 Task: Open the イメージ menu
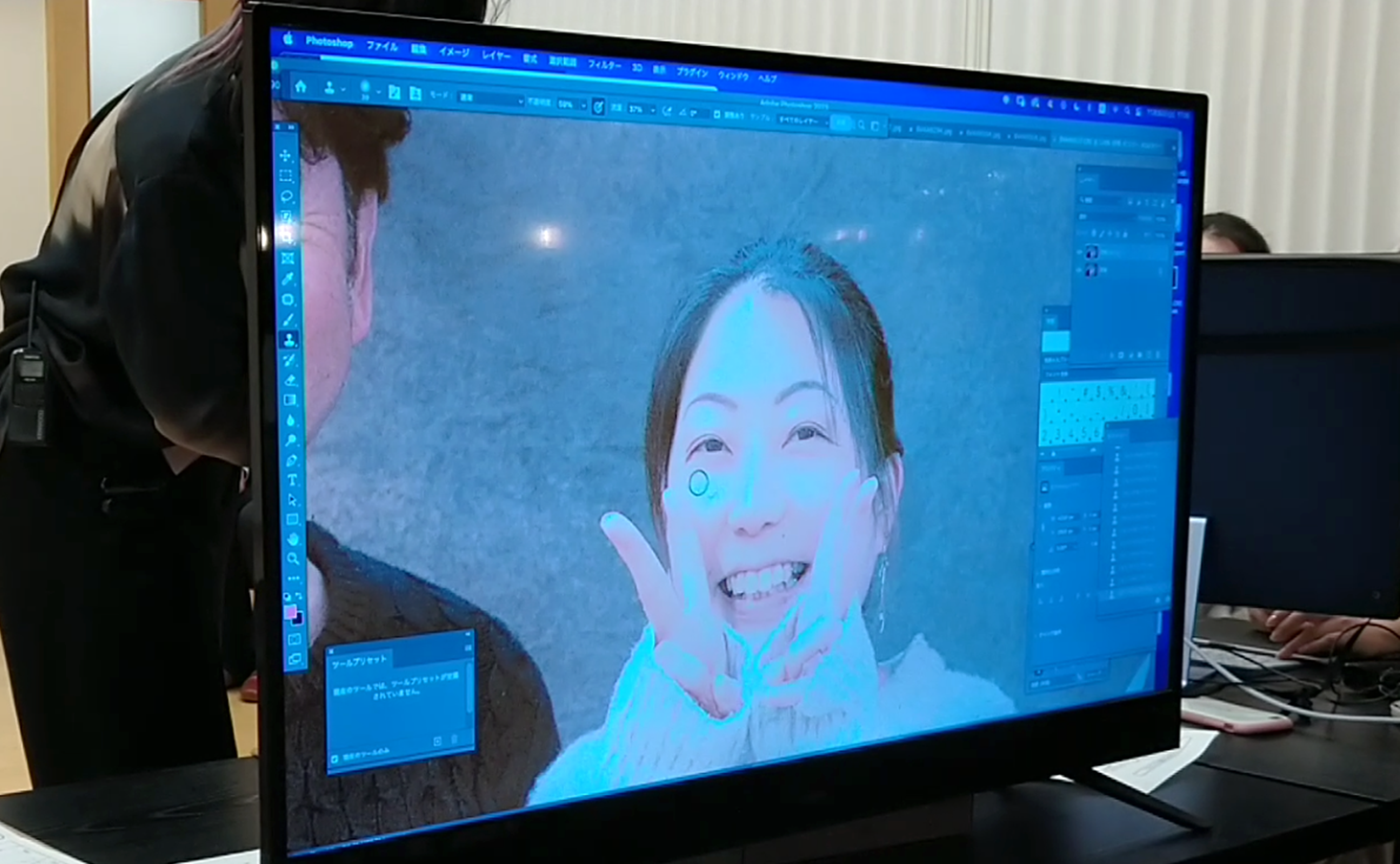[454, 53]
